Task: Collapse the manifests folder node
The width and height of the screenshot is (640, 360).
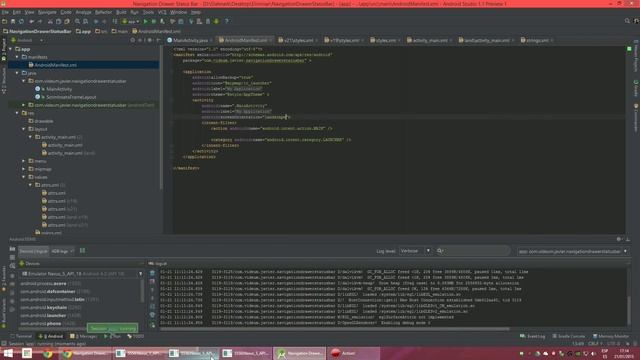Action: click(17, 57)
